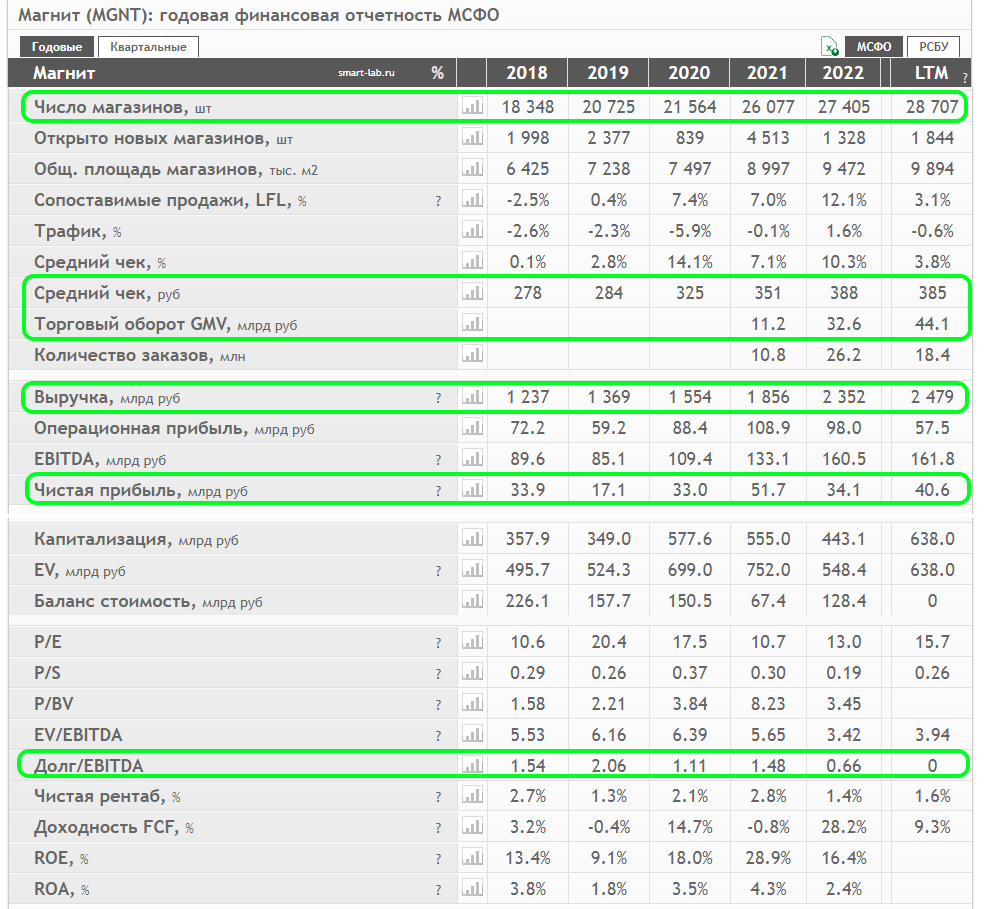Image resolution: width=988 pixels, height=909 pixels.
Task: Download the Excel export file icon
Action: pyautogui.click(x=830, y=47)
